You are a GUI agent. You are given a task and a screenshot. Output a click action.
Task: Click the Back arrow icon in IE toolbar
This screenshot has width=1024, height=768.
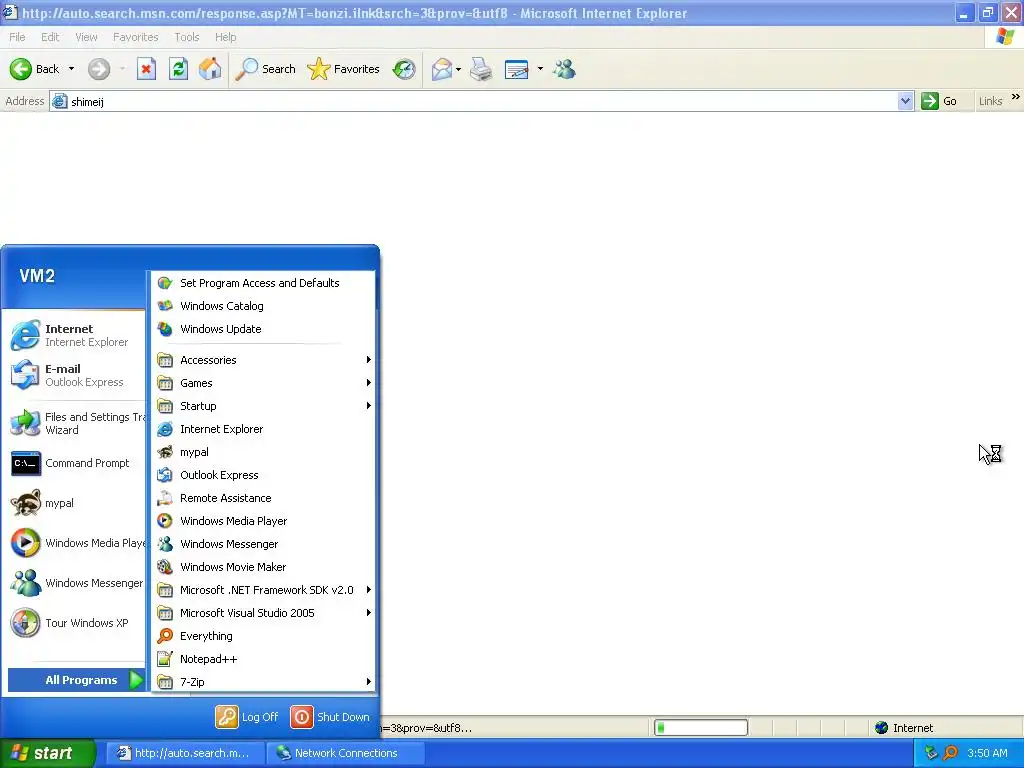(21, 69)
